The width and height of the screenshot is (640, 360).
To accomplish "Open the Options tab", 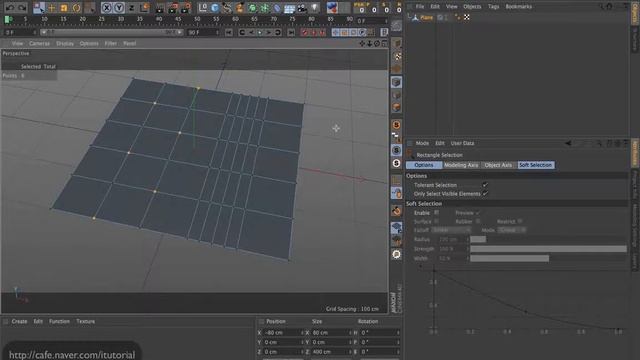I will [x=424, y=165].
